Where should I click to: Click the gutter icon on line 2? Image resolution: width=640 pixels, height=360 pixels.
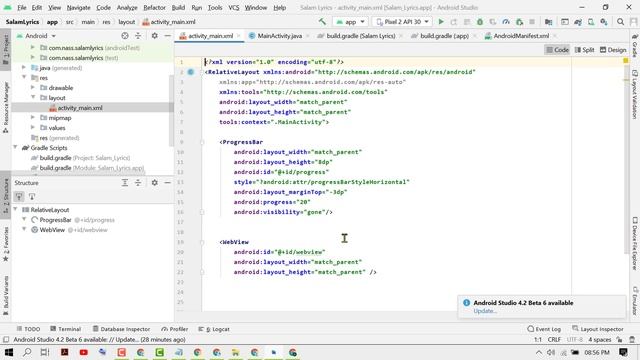click(191, 72)
